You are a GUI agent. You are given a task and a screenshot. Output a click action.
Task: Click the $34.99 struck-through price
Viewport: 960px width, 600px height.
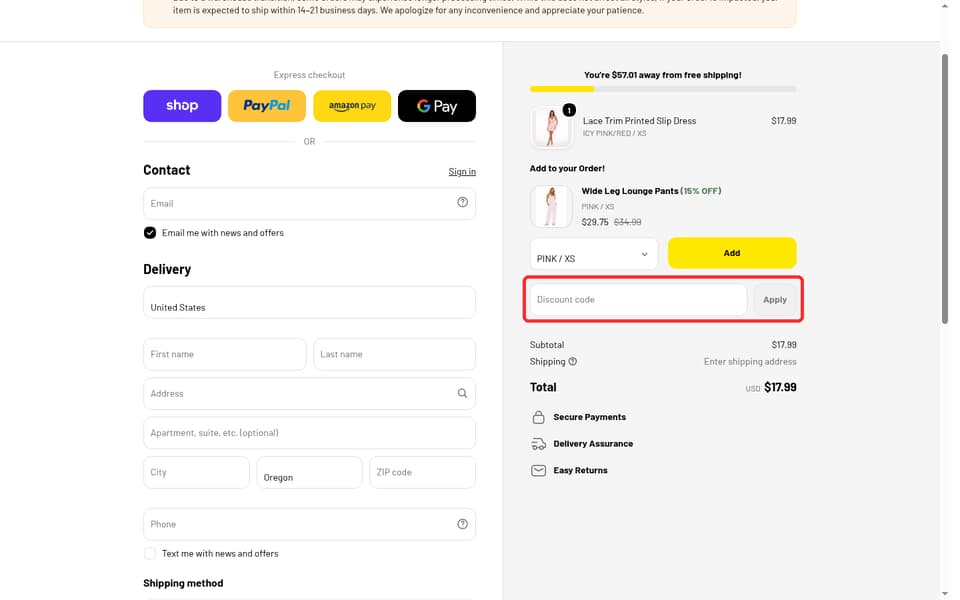pos(628,222)
